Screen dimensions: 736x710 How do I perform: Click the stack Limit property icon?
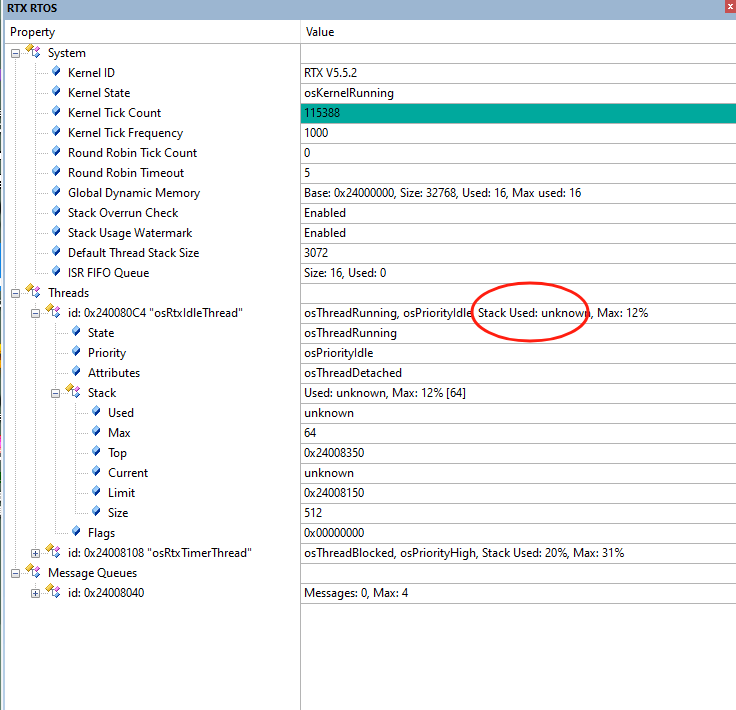click(96, 491)
